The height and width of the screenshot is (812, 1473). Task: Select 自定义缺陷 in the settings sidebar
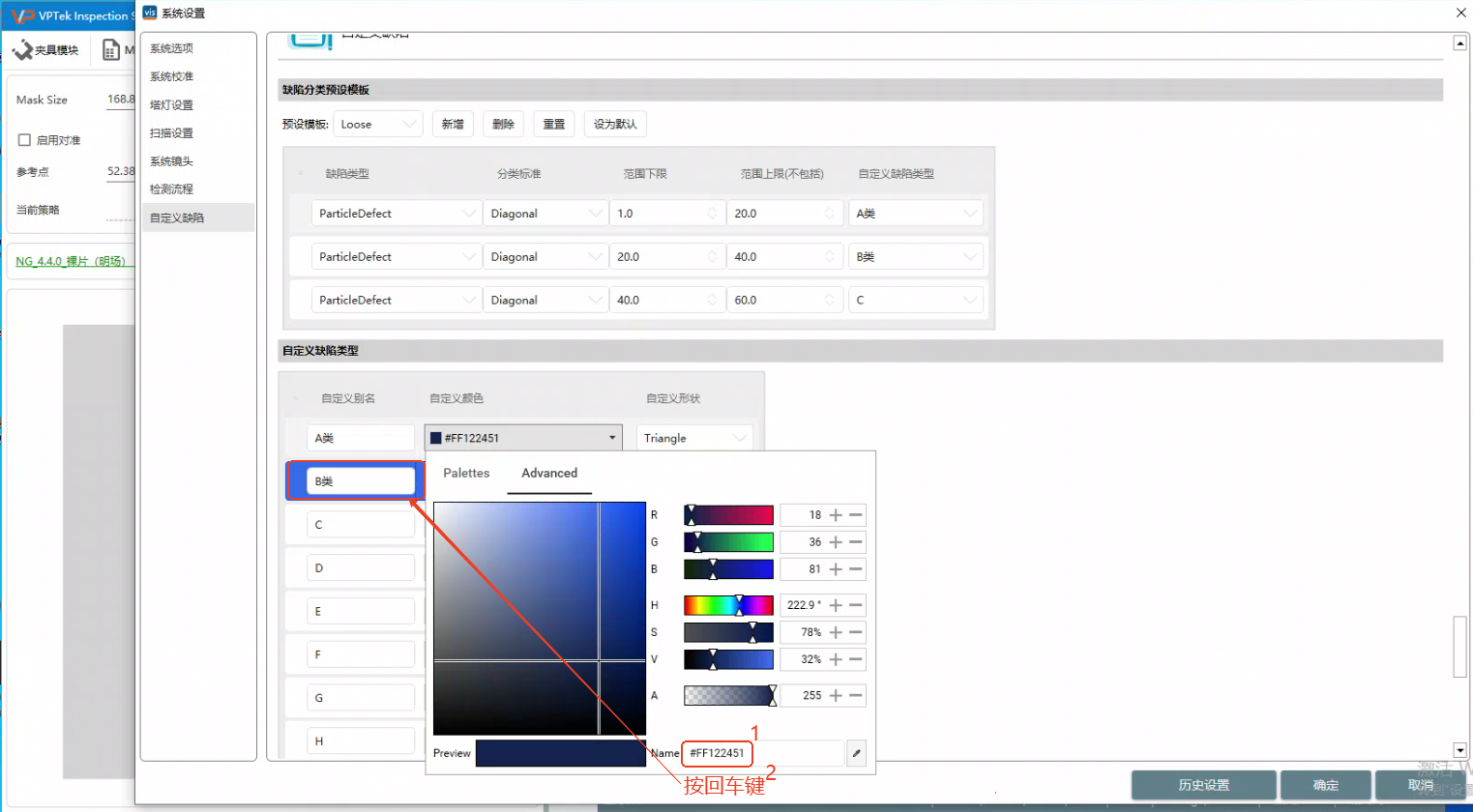[197, 217]
